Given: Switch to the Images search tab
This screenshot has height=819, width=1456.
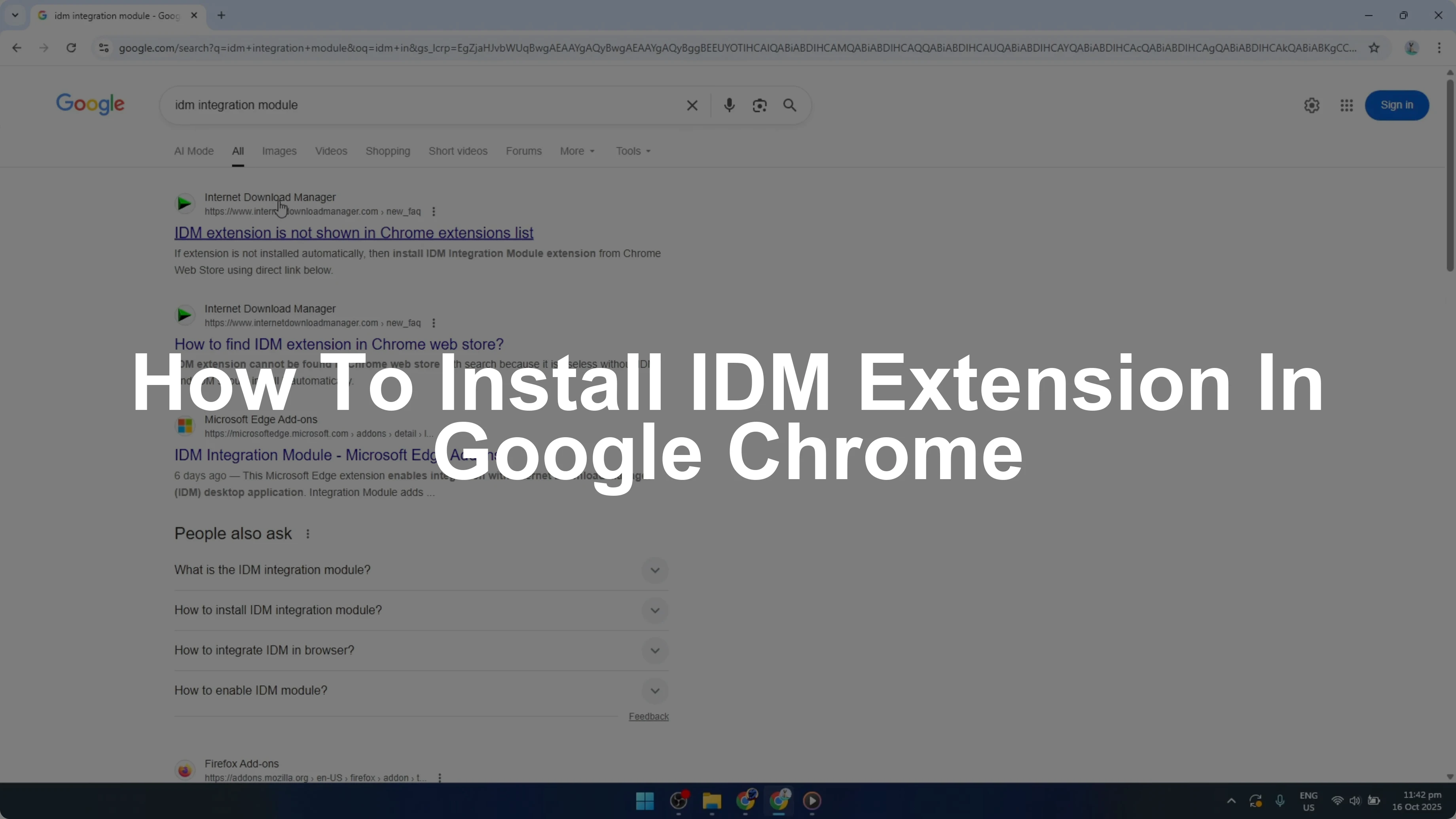Looking at the screenshot, I should [x=279, y=150].
